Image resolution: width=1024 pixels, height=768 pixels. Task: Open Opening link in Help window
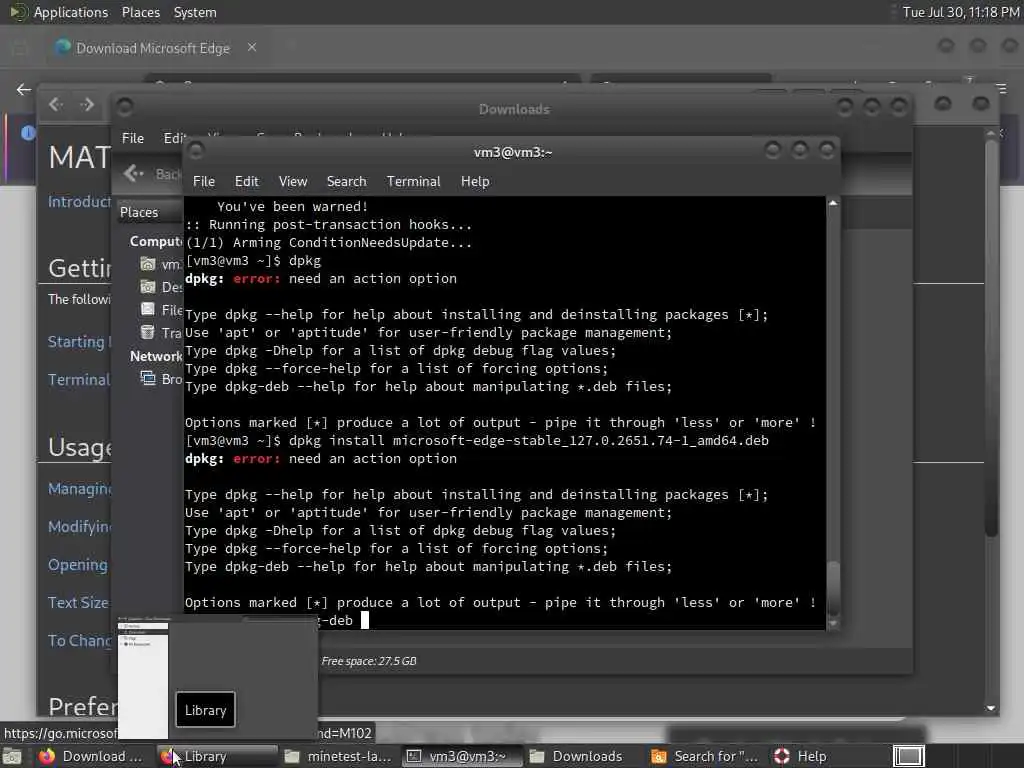click(x=77, y=565)
